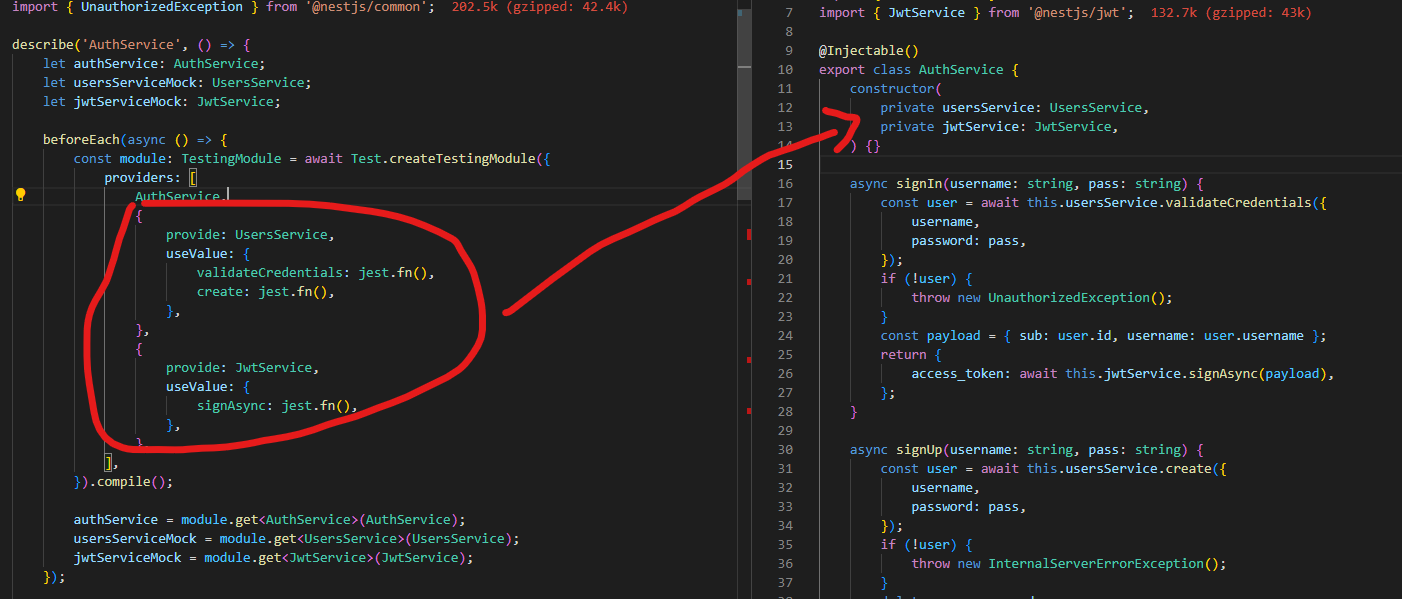Image resolution: width=1402 pixels, height=599 pixels.
Task: Click the '132.7k (gzipped: 43k)' import cost text
Action: click(1231, 13)
